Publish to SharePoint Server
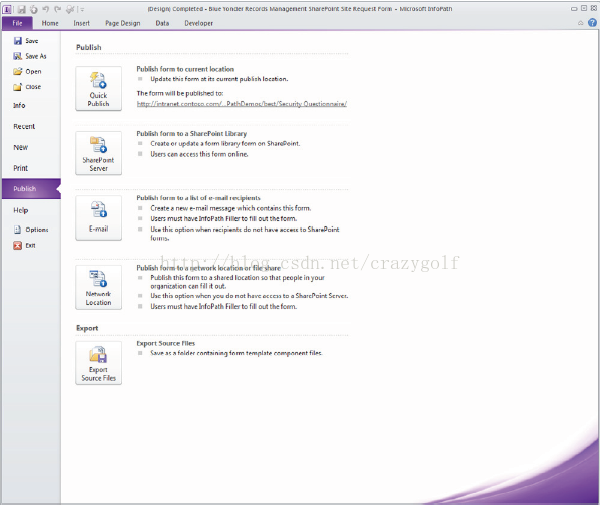Viewport: 600px width, 505px height. [98, 153]
